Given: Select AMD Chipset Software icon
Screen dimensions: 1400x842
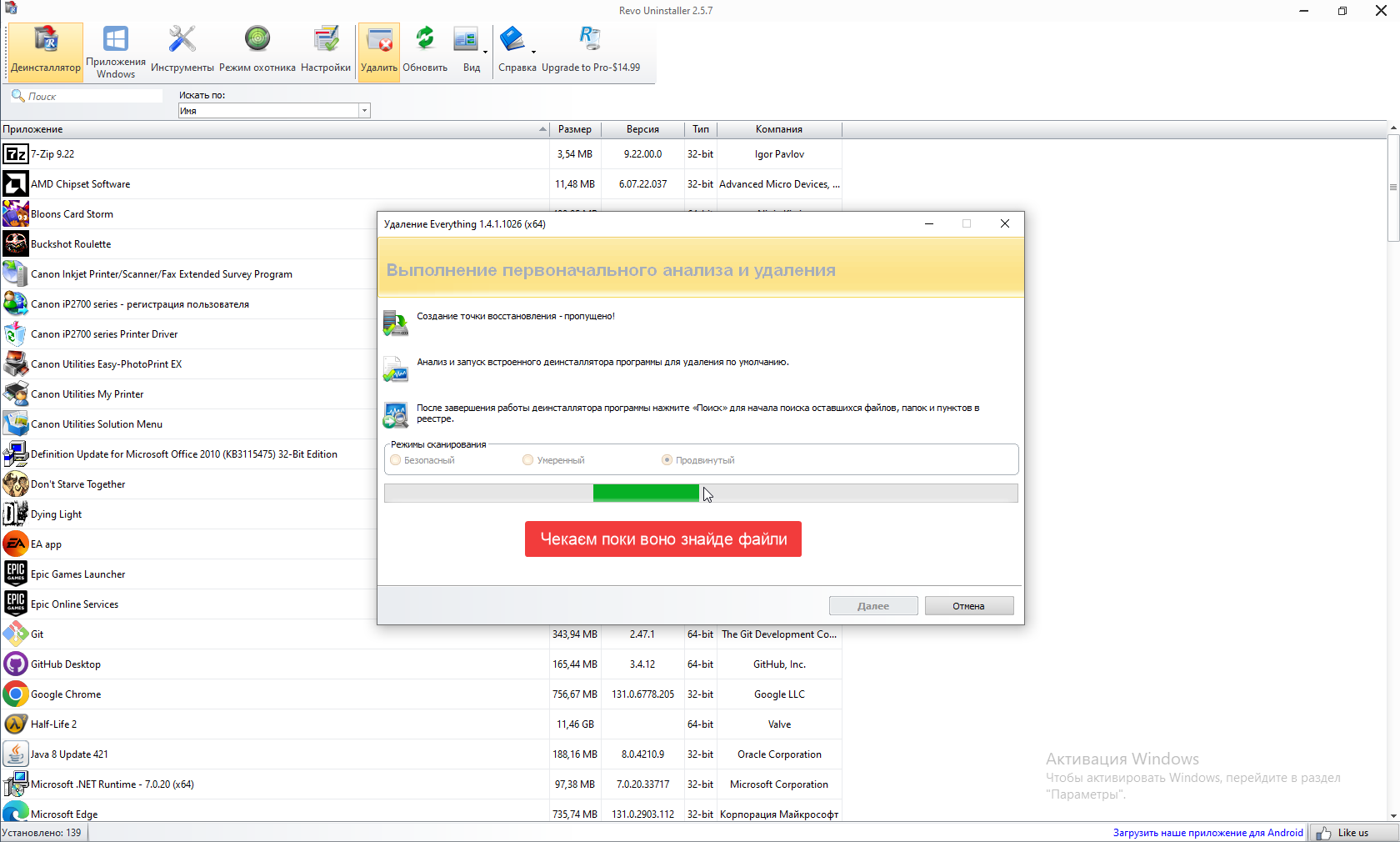Looking at the screenshot, I should pyautogui.click(x=15, y=184).
